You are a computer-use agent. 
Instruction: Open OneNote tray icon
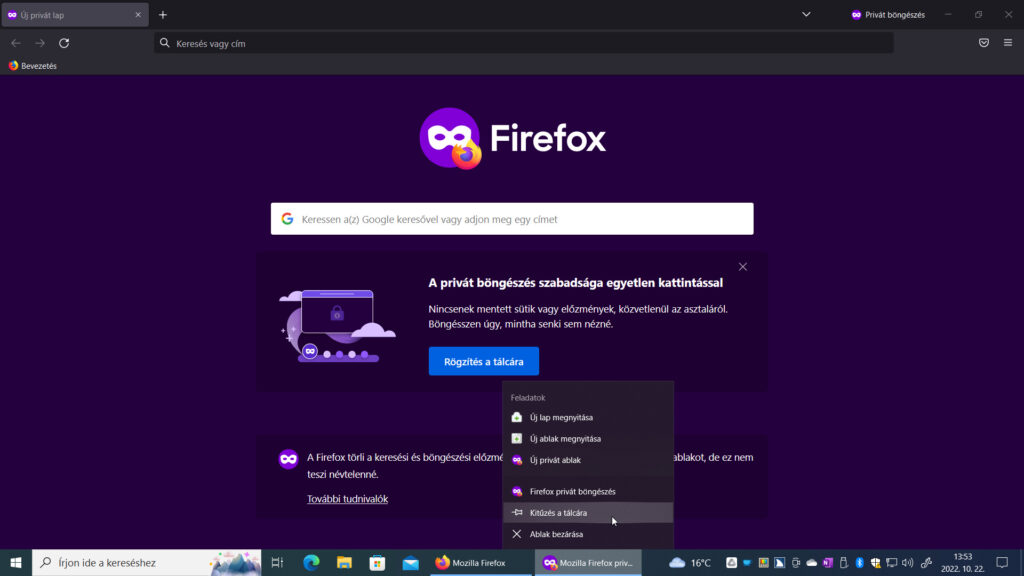point(827,562)
